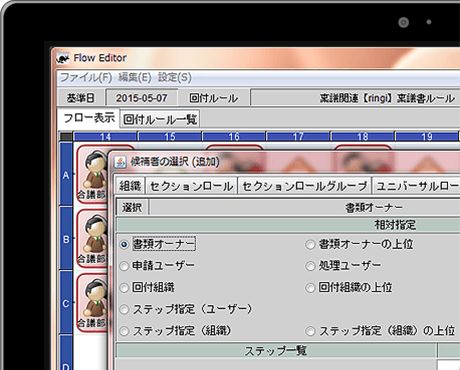This screenshot has height=370, width=460.
Task: Open the セクションロールグループ tab
Action: (x=305, y=186)
